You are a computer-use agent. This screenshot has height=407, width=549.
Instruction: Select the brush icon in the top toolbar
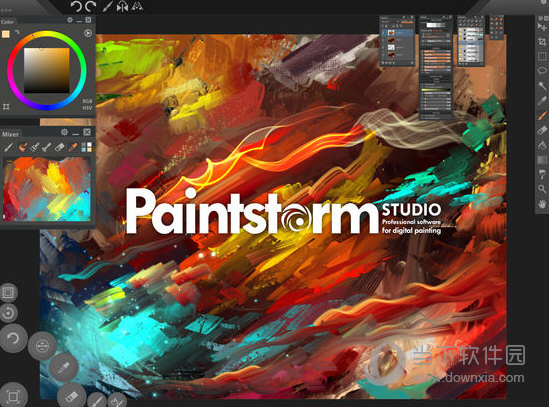(107, 7)
